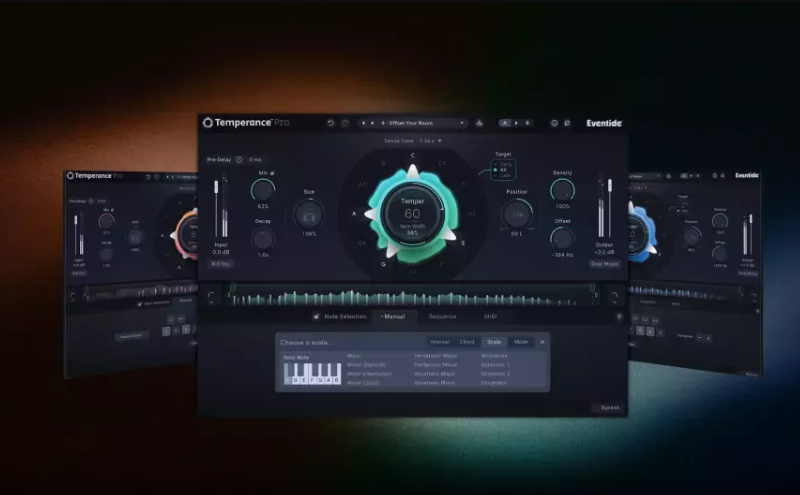800x495 pixels.
Task: Choose the Major scale
Action: point(354,356)
